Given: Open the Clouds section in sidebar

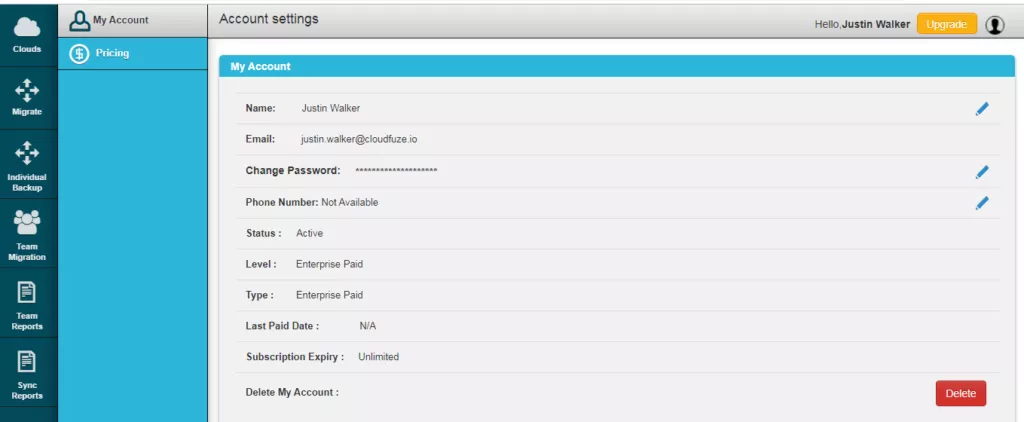Looking at the screenshot, I should click(27, 35).
